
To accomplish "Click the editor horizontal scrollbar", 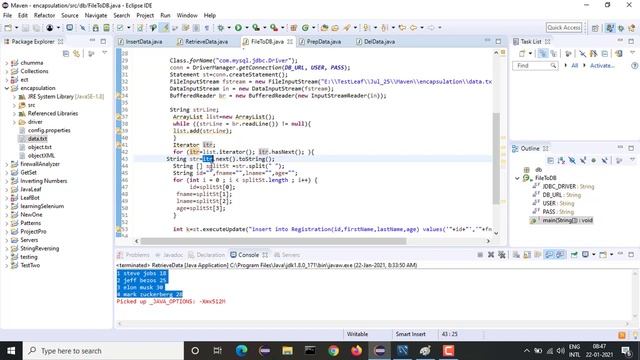I will [273, 241].
